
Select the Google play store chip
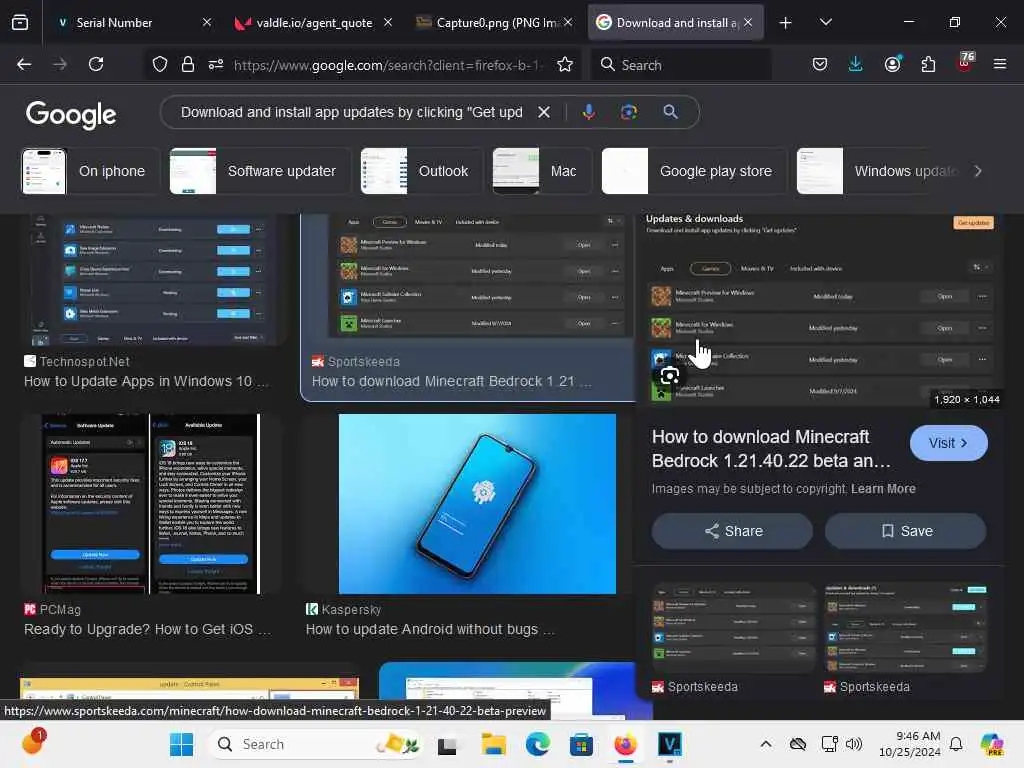694,171
